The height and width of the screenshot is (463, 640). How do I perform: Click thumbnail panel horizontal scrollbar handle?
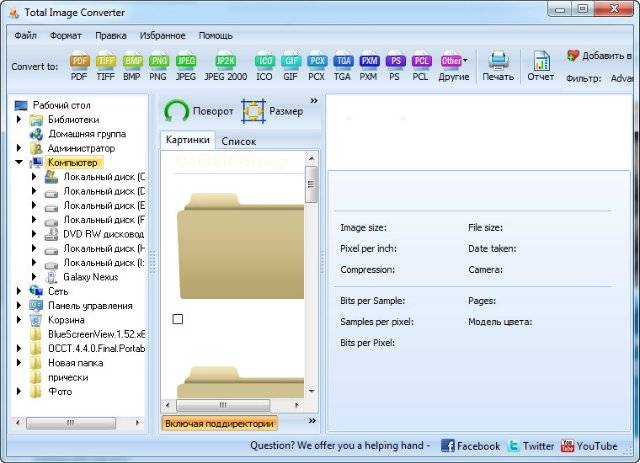point(223,405)
